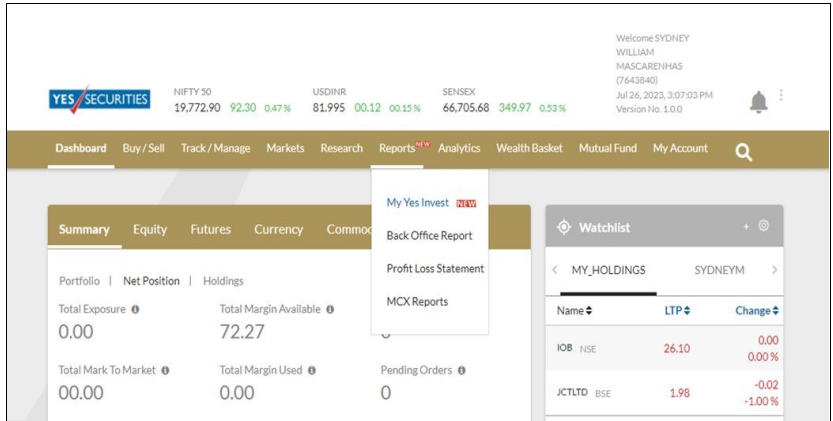Switch to the Futures tab
This screenshot has height=421, width=833.
(210, 229)
